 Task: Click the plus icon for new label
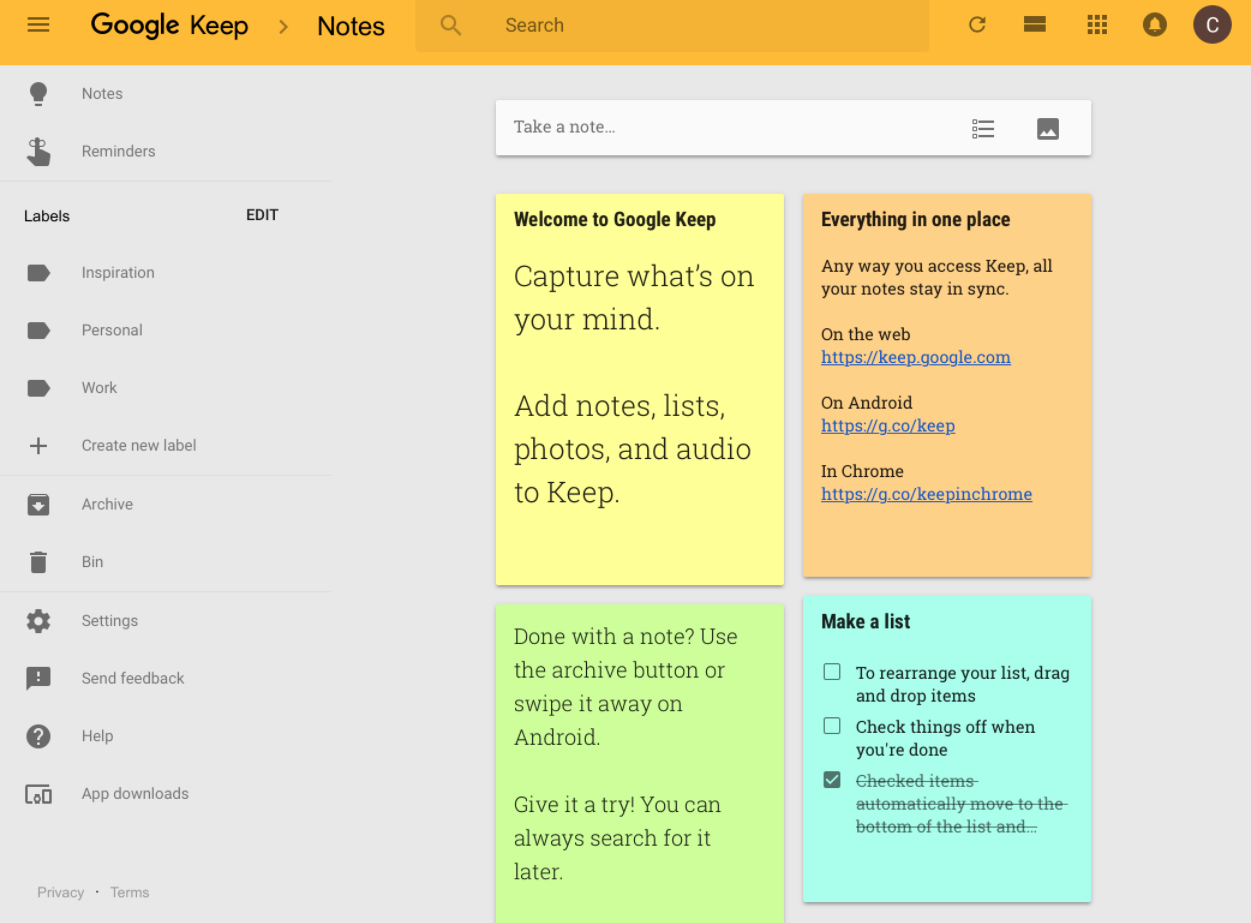(38, 446)
